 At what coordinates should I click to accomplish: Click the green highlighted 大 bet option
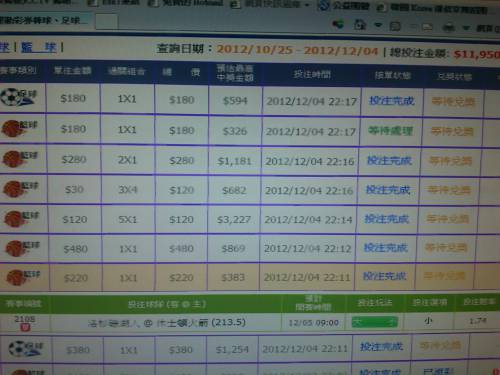tap(375, 322)
